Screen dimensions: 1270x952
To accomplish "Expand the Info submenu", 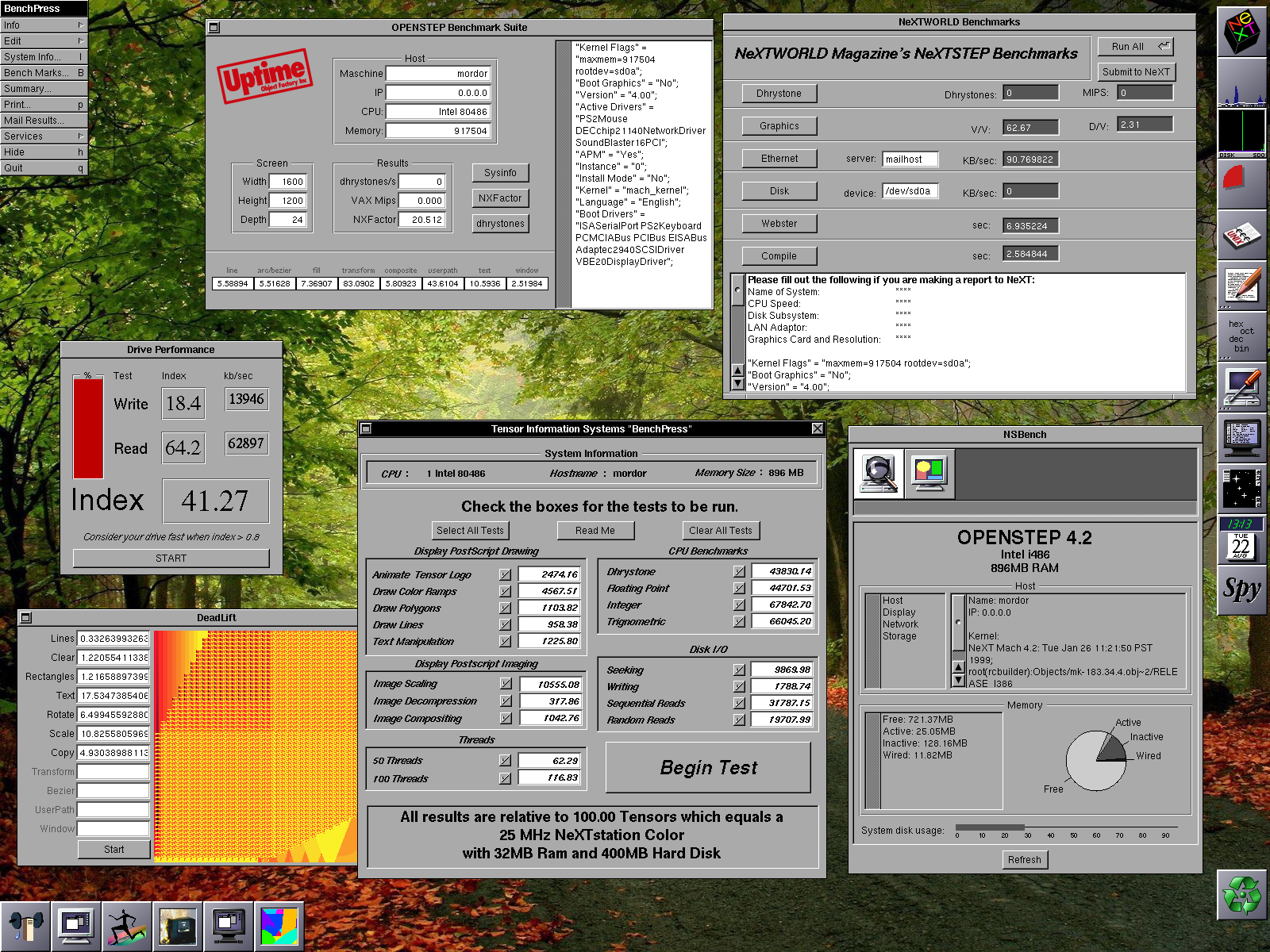I will click(44, 25).
